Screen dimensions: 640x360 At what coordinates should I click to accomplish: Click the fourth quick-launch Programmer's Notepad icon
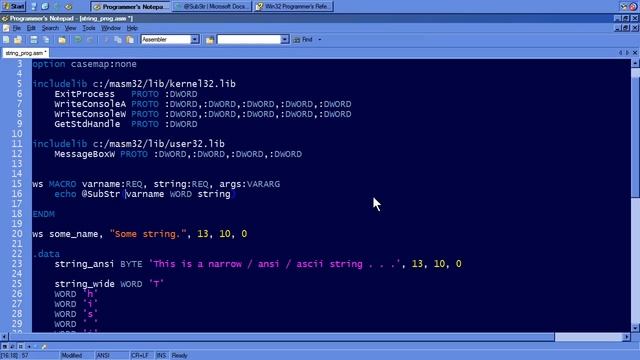pyautogui.click(x=69, y=7)
